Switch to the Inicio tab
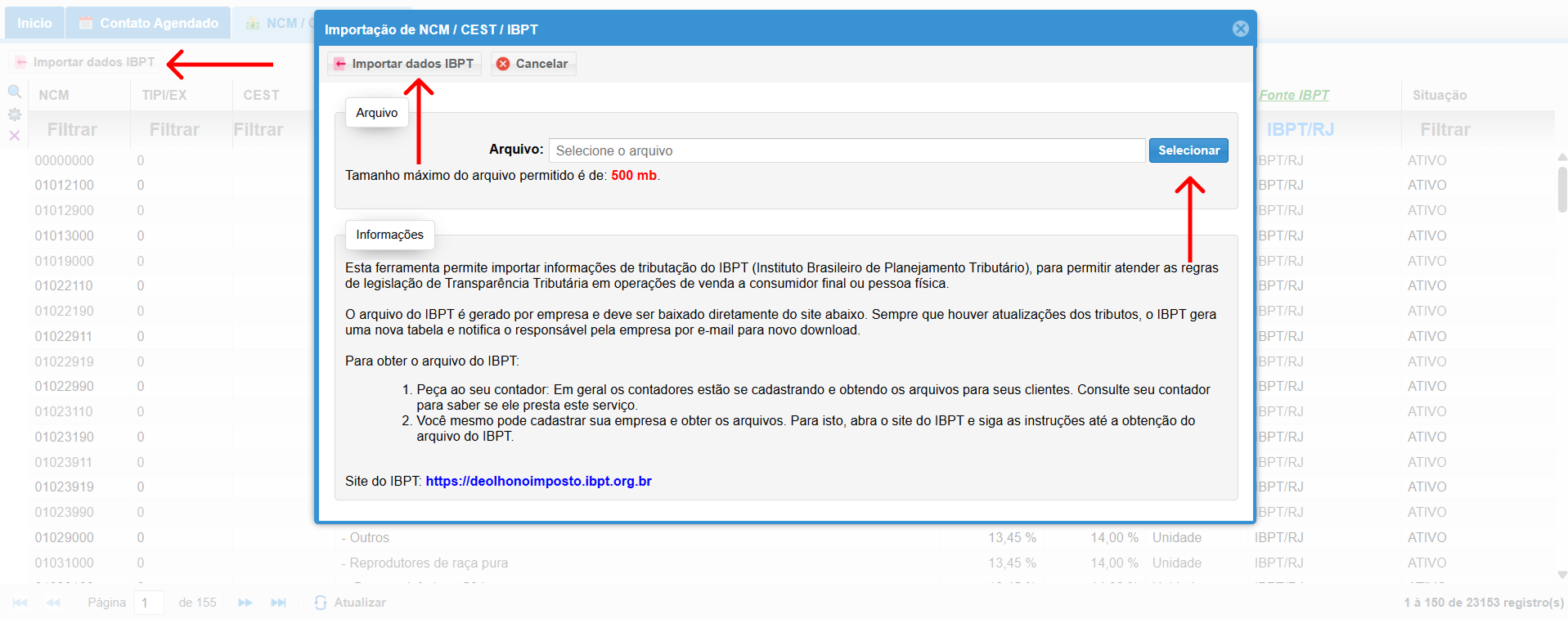1568x619 pixels. click(34, 23)
